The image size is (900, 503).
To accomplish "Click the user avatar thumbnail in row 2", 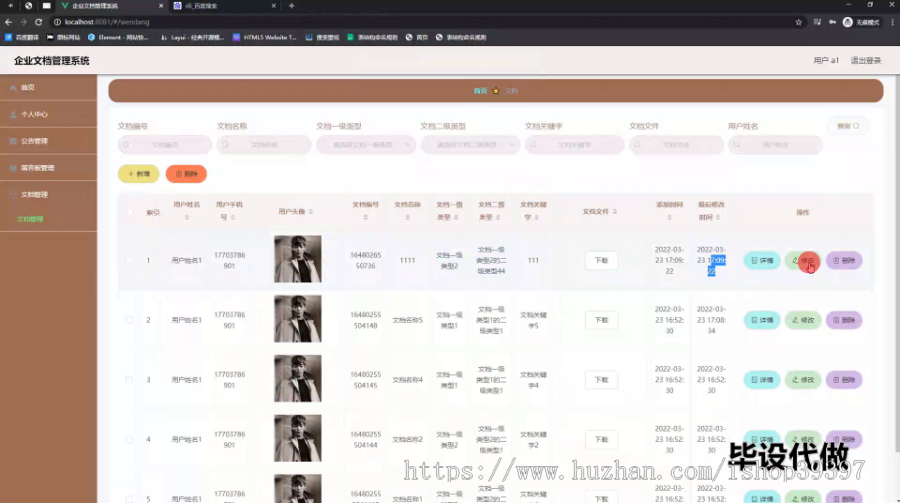I will point(297,319).
